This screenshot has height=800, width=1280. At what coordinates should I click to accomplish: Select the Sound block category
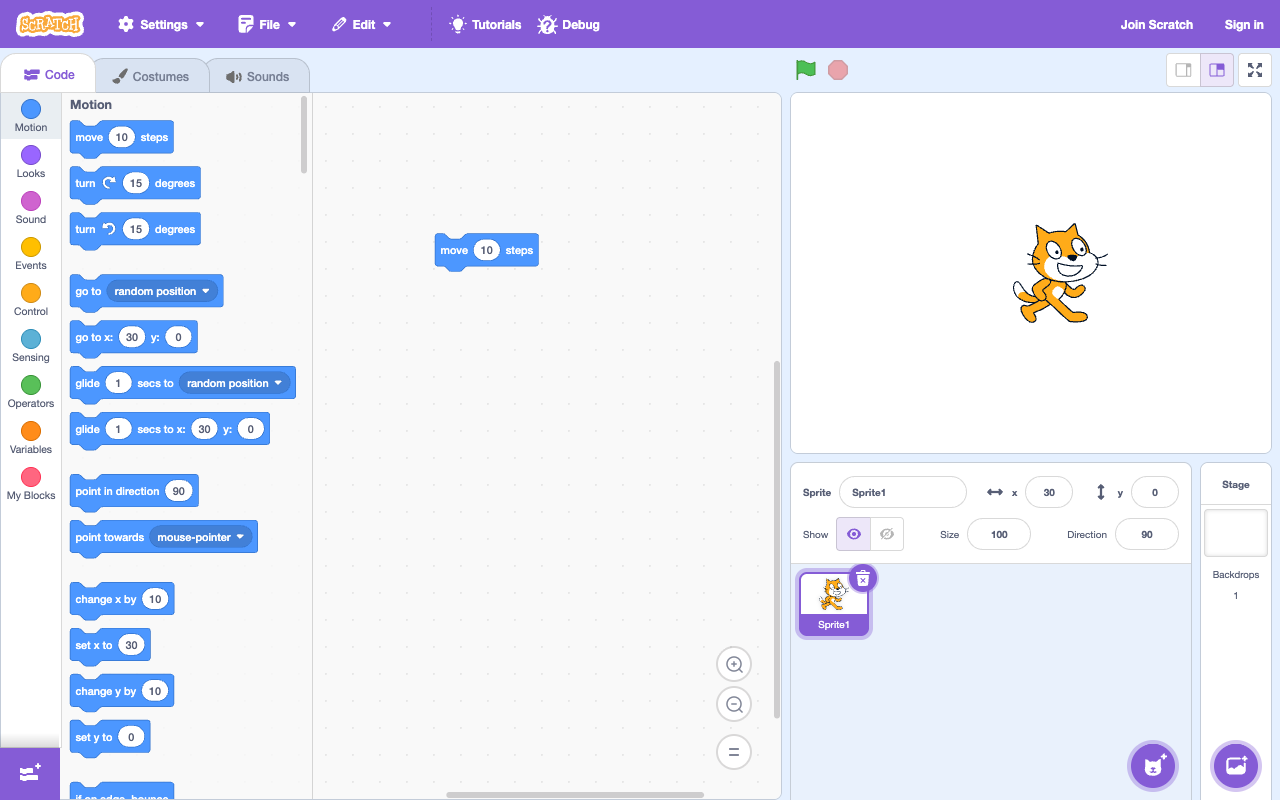[x=31, y=208]
